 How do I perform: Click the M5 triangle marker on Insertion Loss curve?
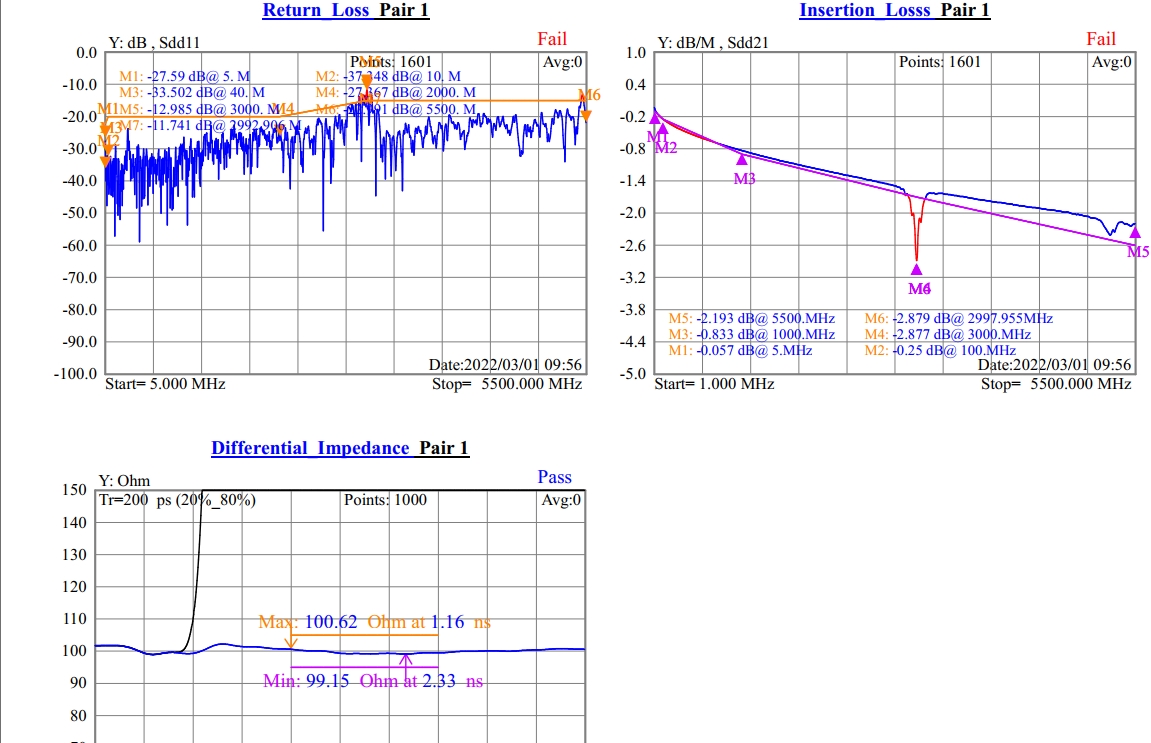point(1134,233)
